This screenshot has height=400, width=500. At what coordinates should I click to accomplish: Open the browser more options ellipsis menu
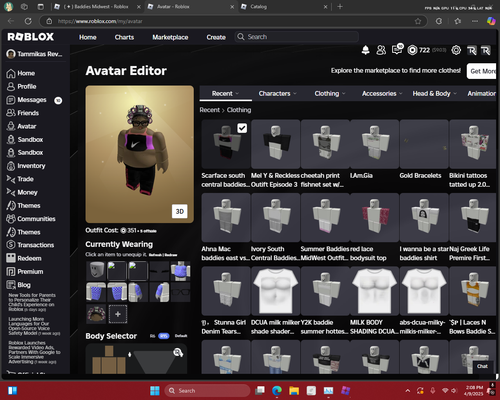475,21
